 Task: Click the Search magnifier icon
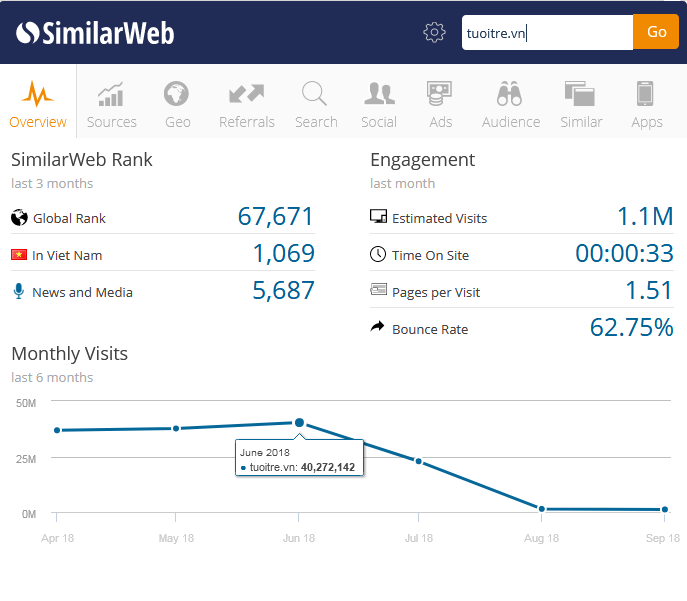pos(315,95)
